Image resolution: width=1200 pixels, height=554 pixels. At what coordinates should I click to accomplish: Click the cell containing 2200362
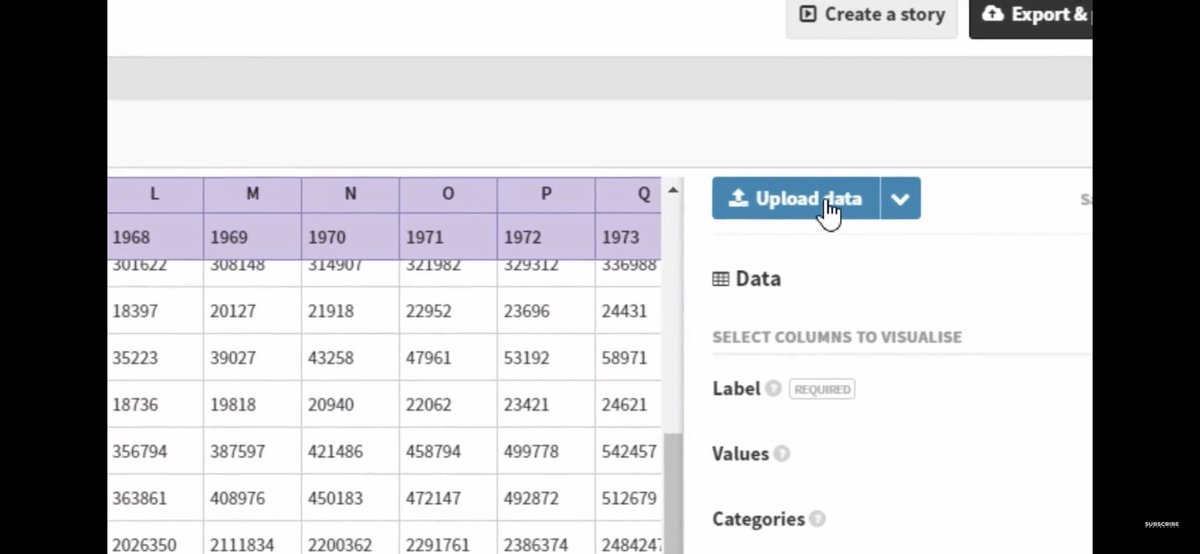tap(351, 538)
